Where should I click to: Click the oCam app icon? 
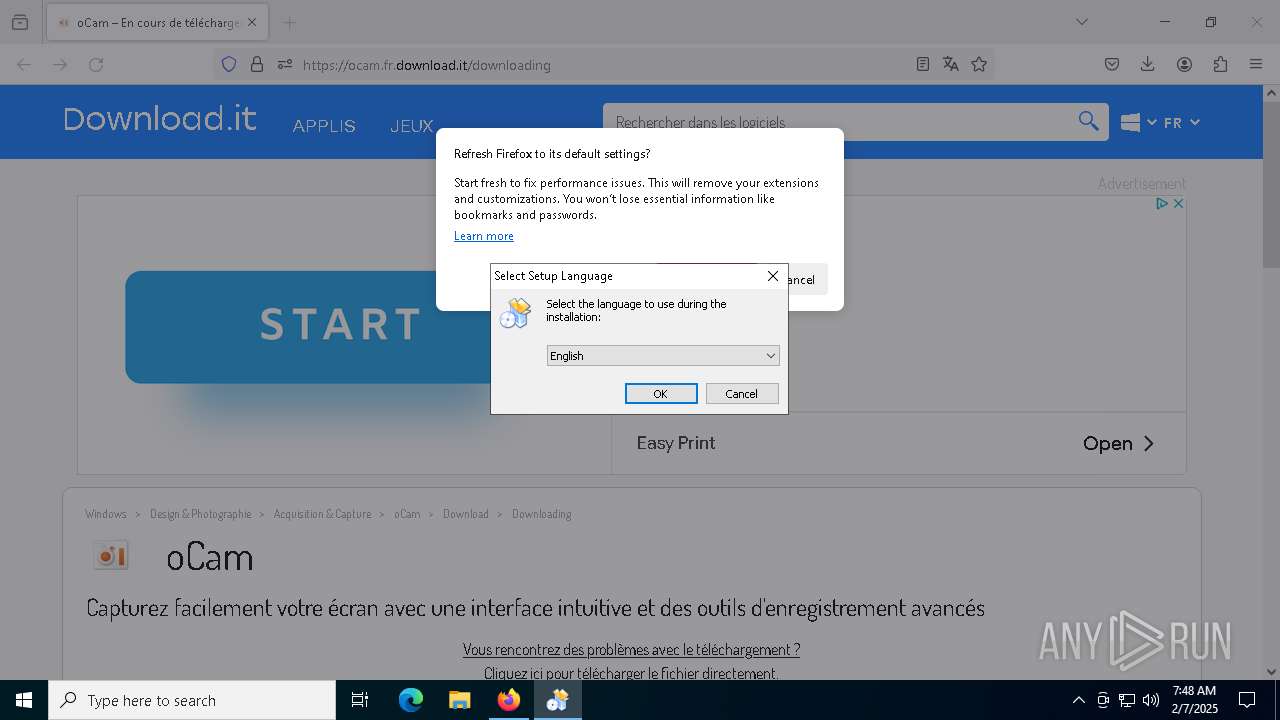[x=111, y=556]
